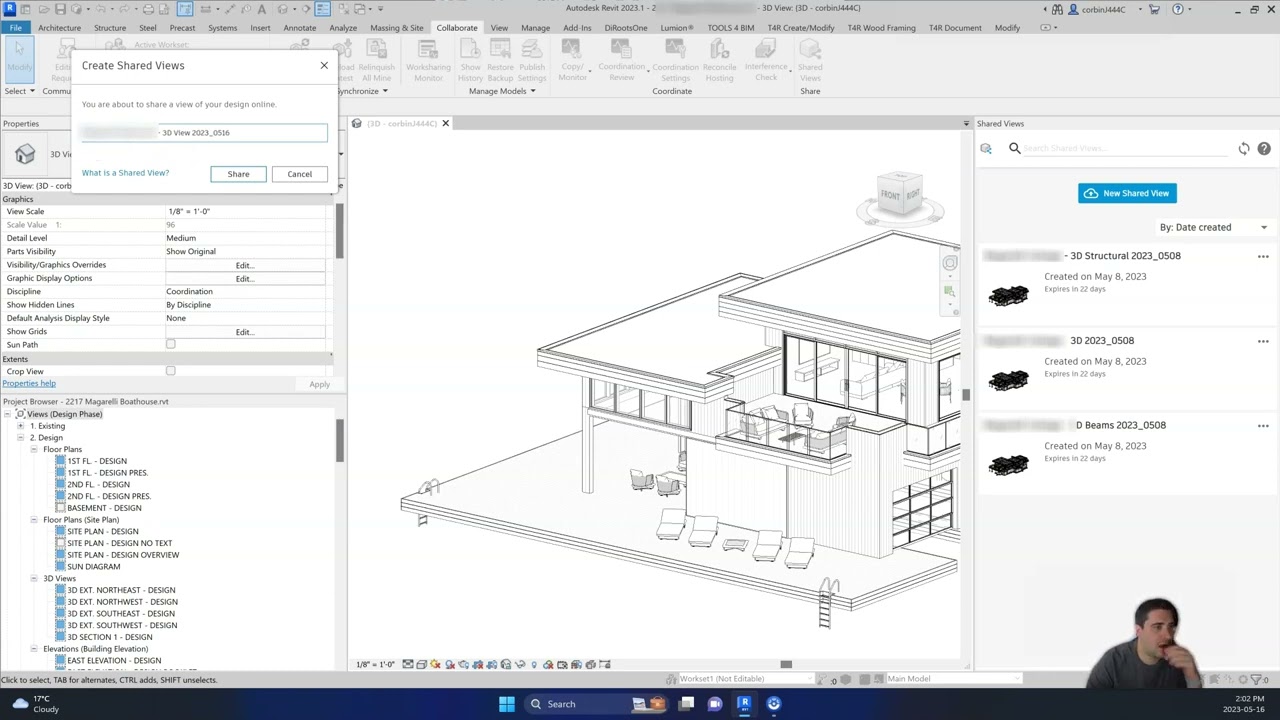Collapse the 3D Views tree node
This screenshot has width=1280, height=720.
click(x=33, y=579)
